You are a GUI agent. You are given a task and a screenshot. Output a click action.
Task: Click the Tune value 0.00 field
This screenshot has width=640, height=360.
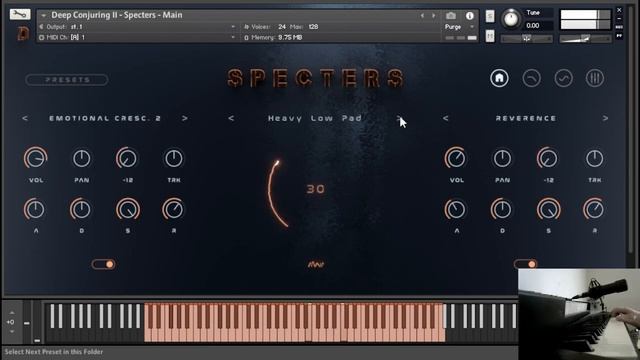[539, 26]
